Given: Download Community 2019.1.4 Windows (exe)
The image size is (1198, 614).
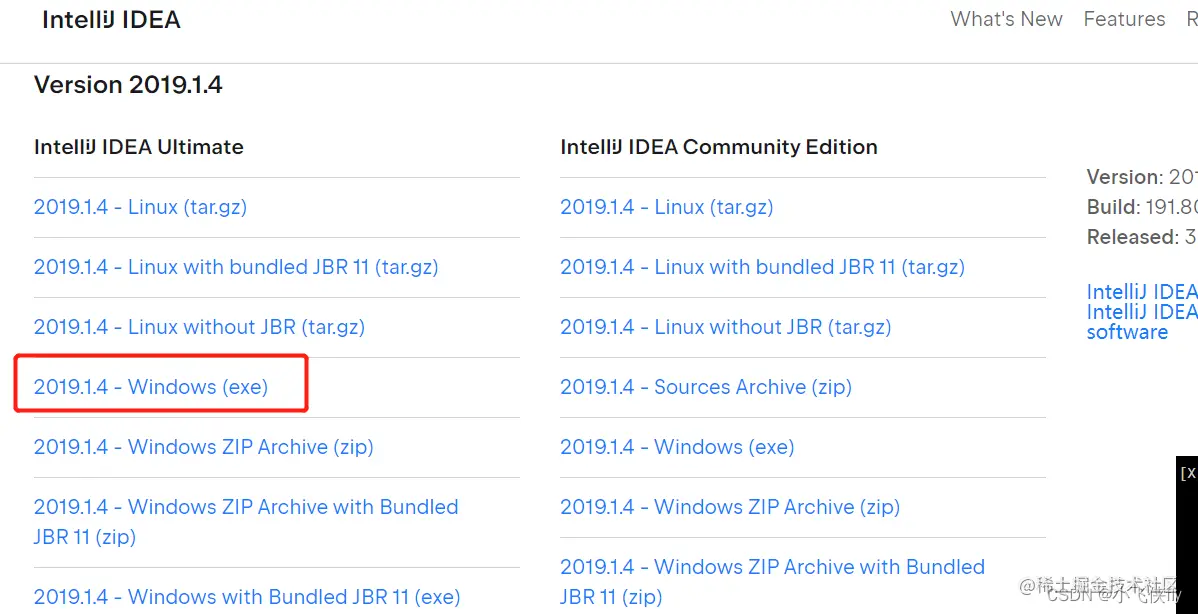Looking at the screenshot, I should [x=678, y=447].
